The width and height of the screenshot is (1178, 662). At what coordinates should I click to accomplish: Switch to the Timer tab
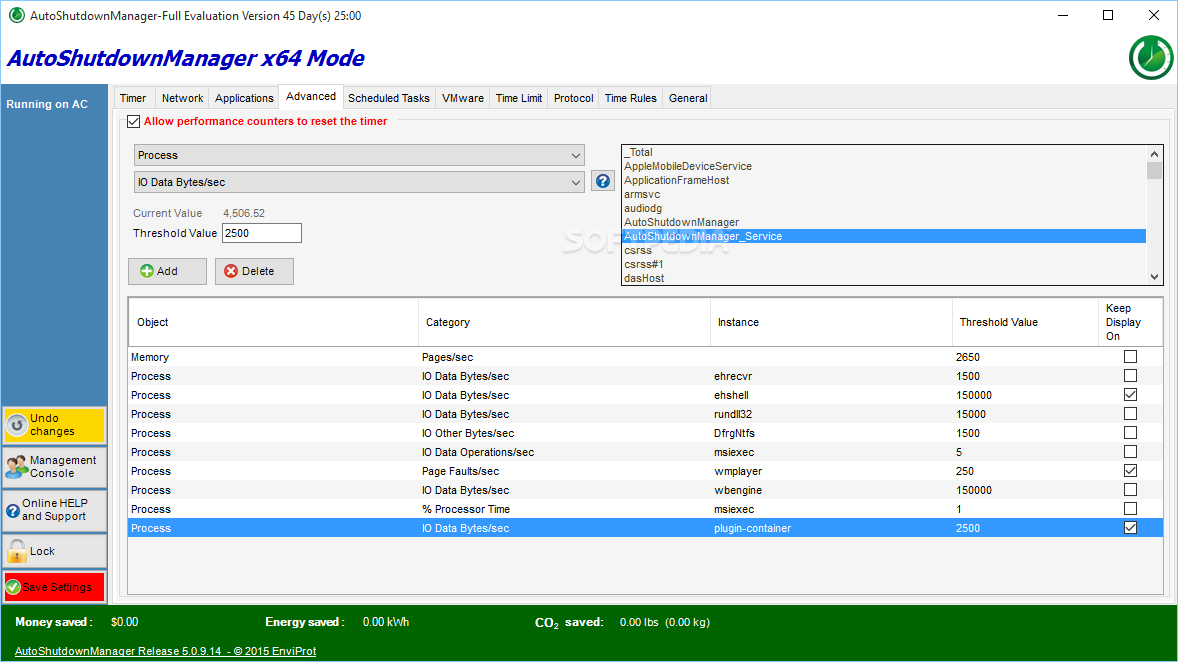point(133,98)
